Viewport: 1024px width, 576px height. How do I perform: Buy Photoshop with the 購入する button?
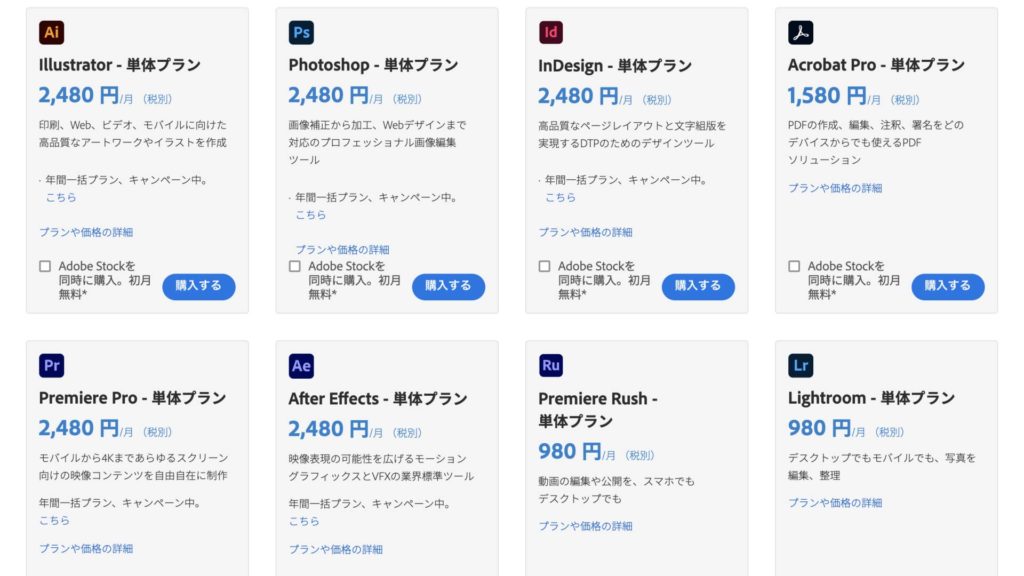(x=448, y=286)
